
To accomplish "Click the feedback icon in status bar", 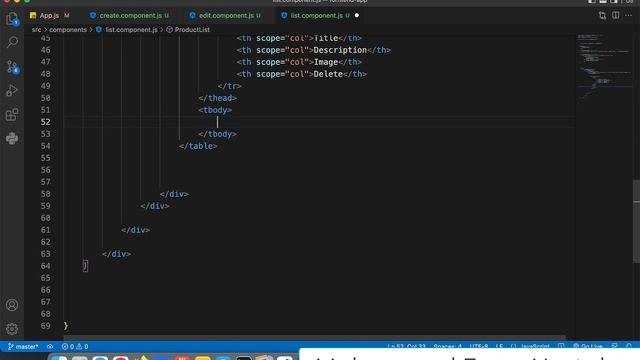I will click(614, 347).
